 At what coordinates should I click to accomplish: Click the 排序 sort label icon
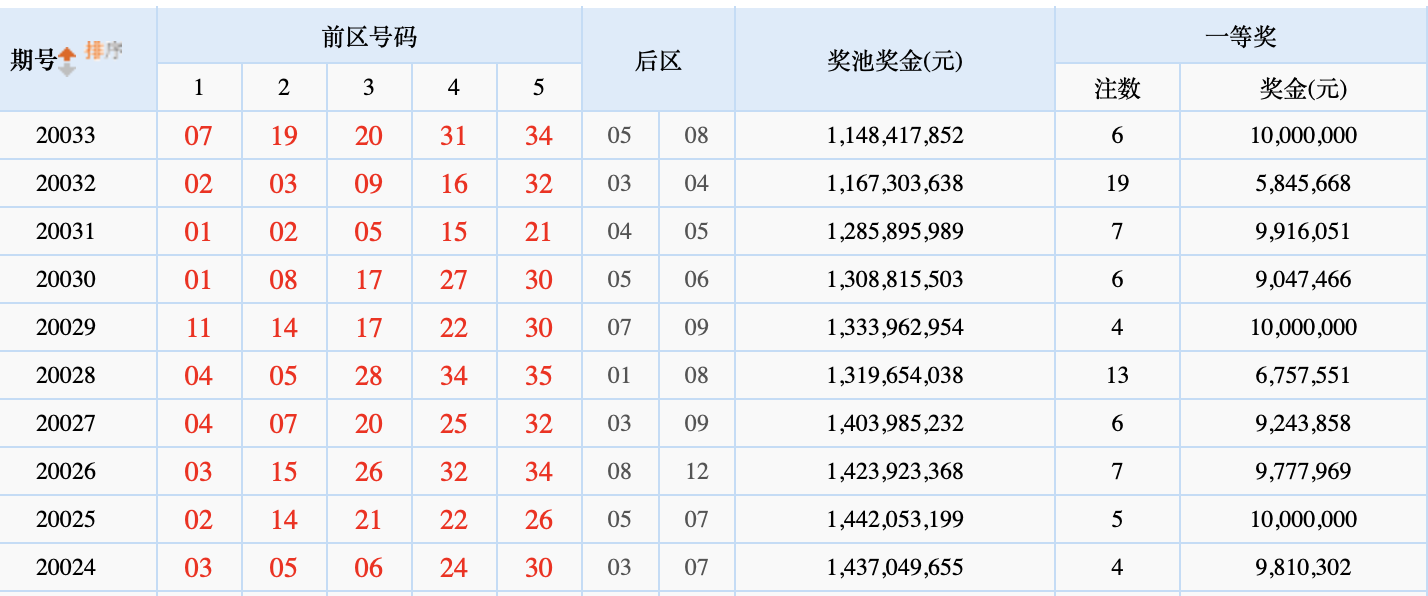(x=103, y=51)
